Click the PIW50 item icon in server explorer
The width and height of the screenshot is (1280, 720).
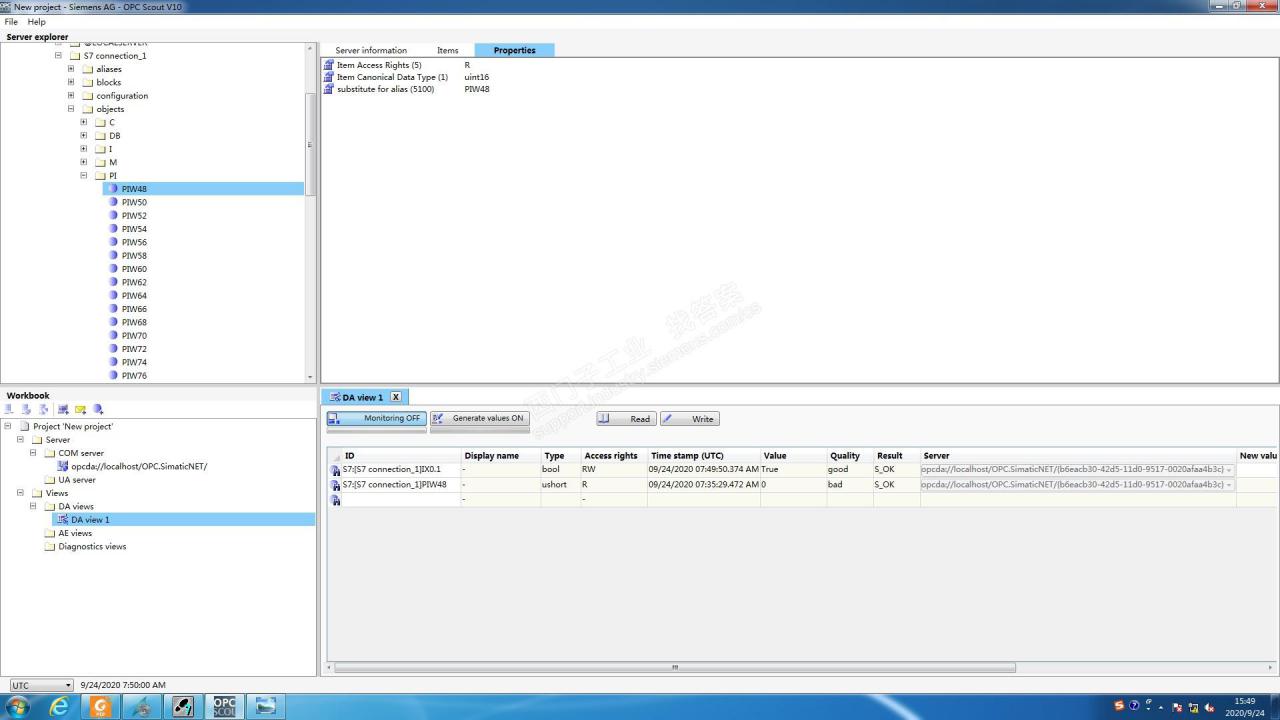coord(113,202)
